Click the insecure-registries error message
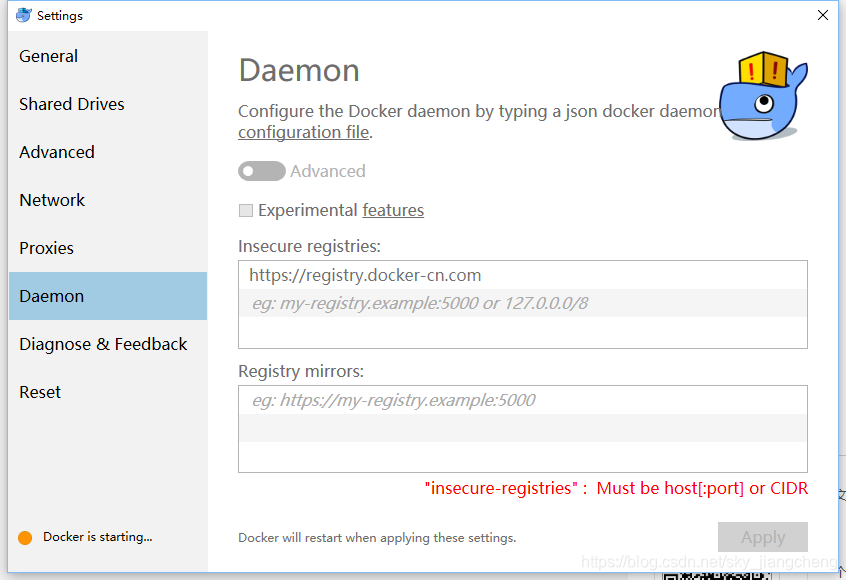Screen dimensions: 846x580 pyautogui.click(x=616, y=488)
